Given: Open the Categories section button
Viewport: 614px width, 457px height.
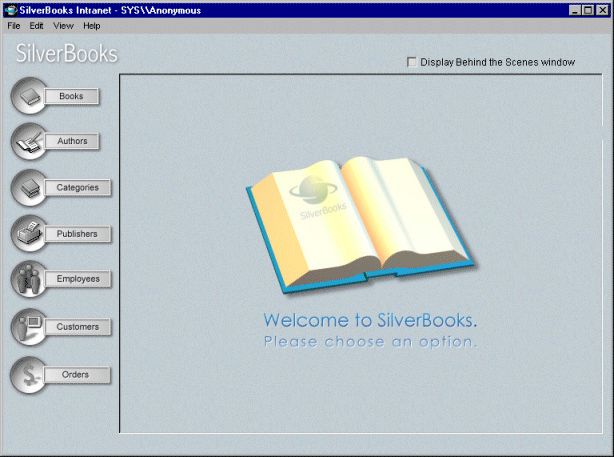Looking at the screenshot, I should (x=78, y=188).
